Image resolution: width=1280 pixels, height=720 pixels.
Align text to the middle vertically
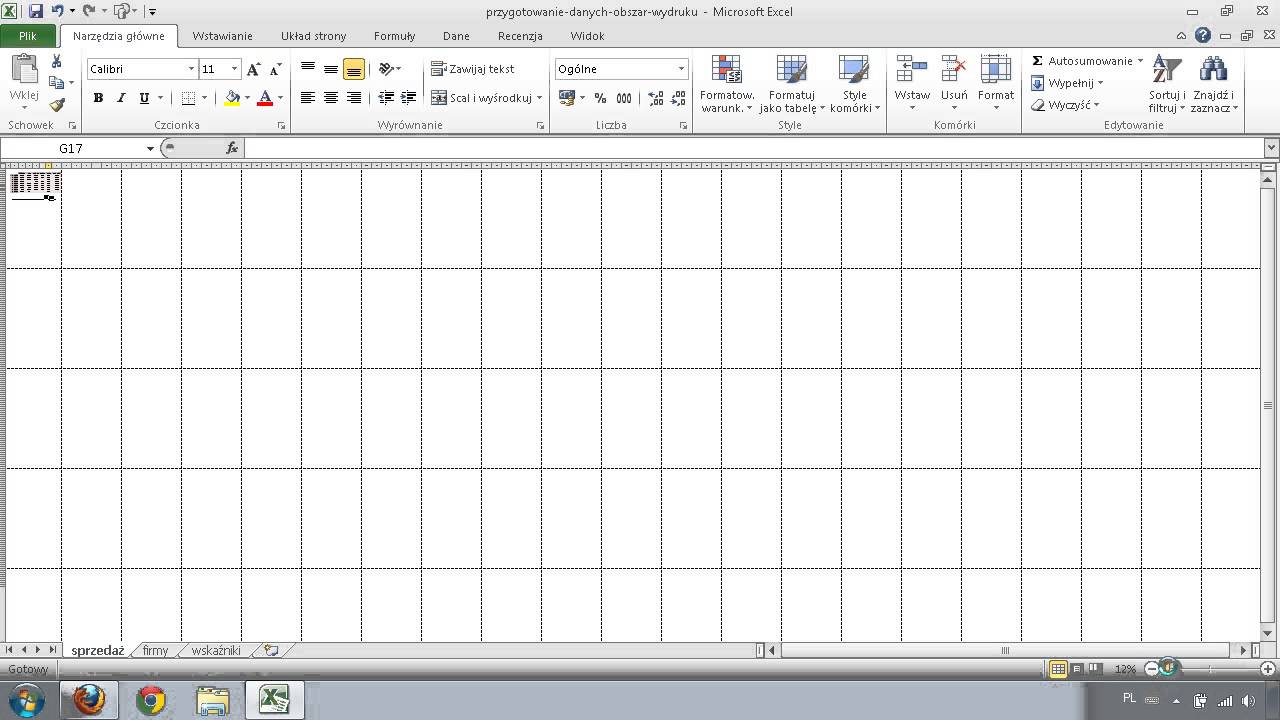point(331,69)
